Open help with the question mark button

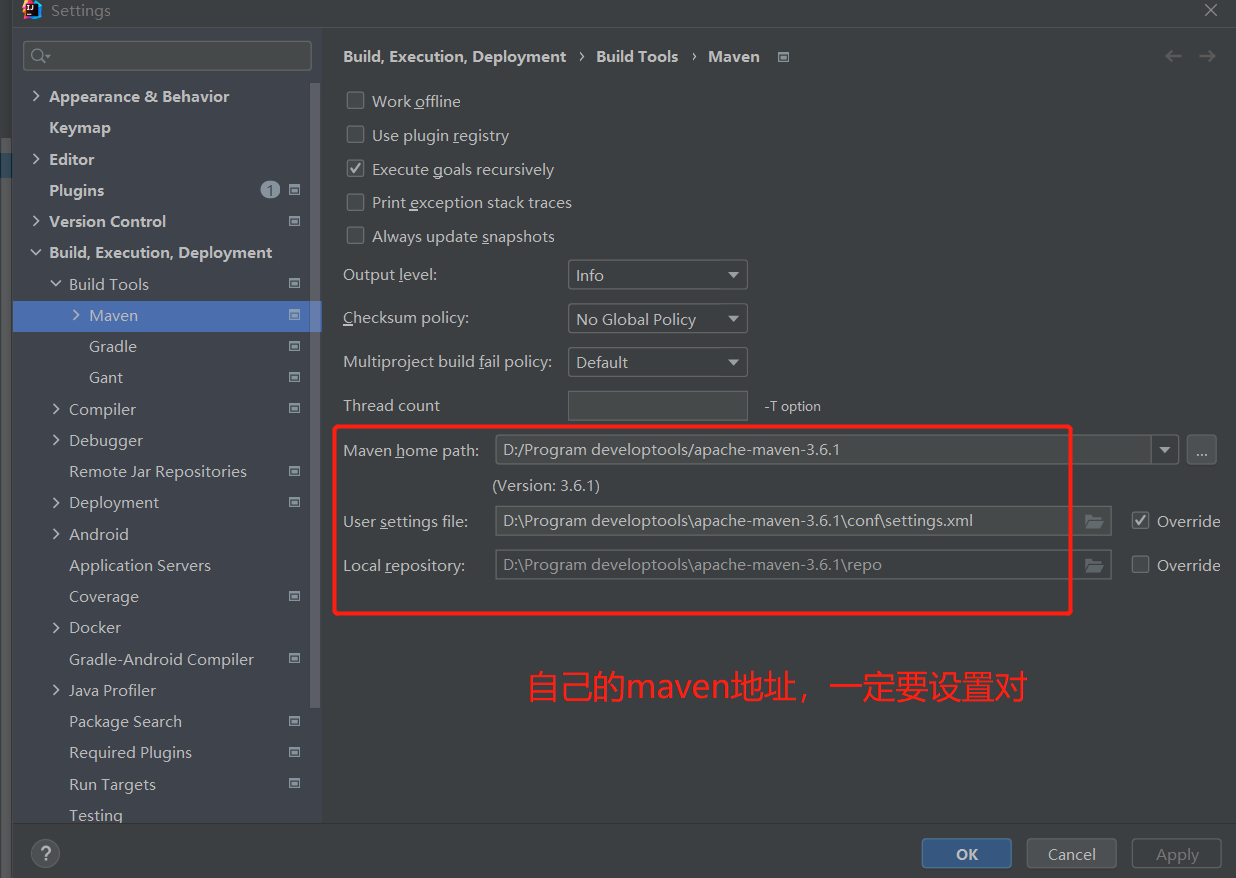[45, 853]
